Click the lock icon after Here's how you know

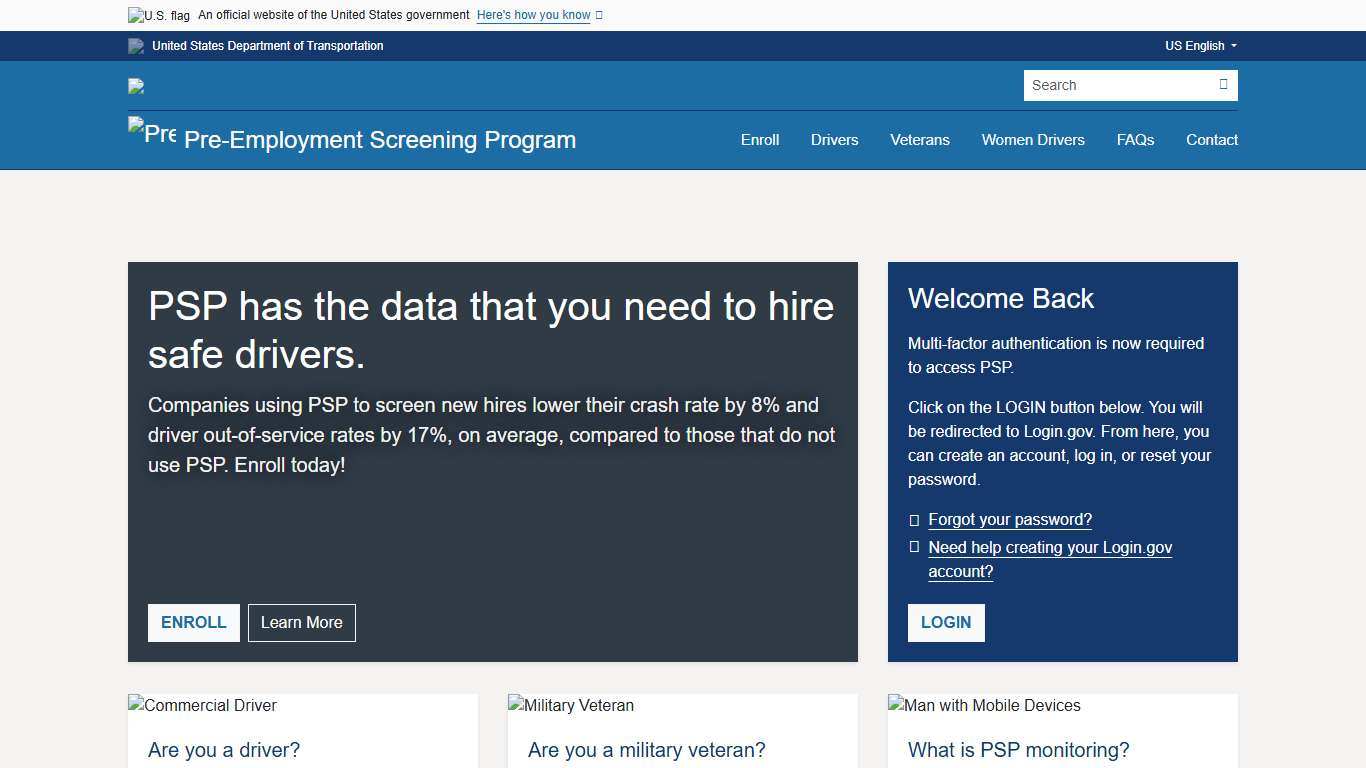click(x=598, y=15)
